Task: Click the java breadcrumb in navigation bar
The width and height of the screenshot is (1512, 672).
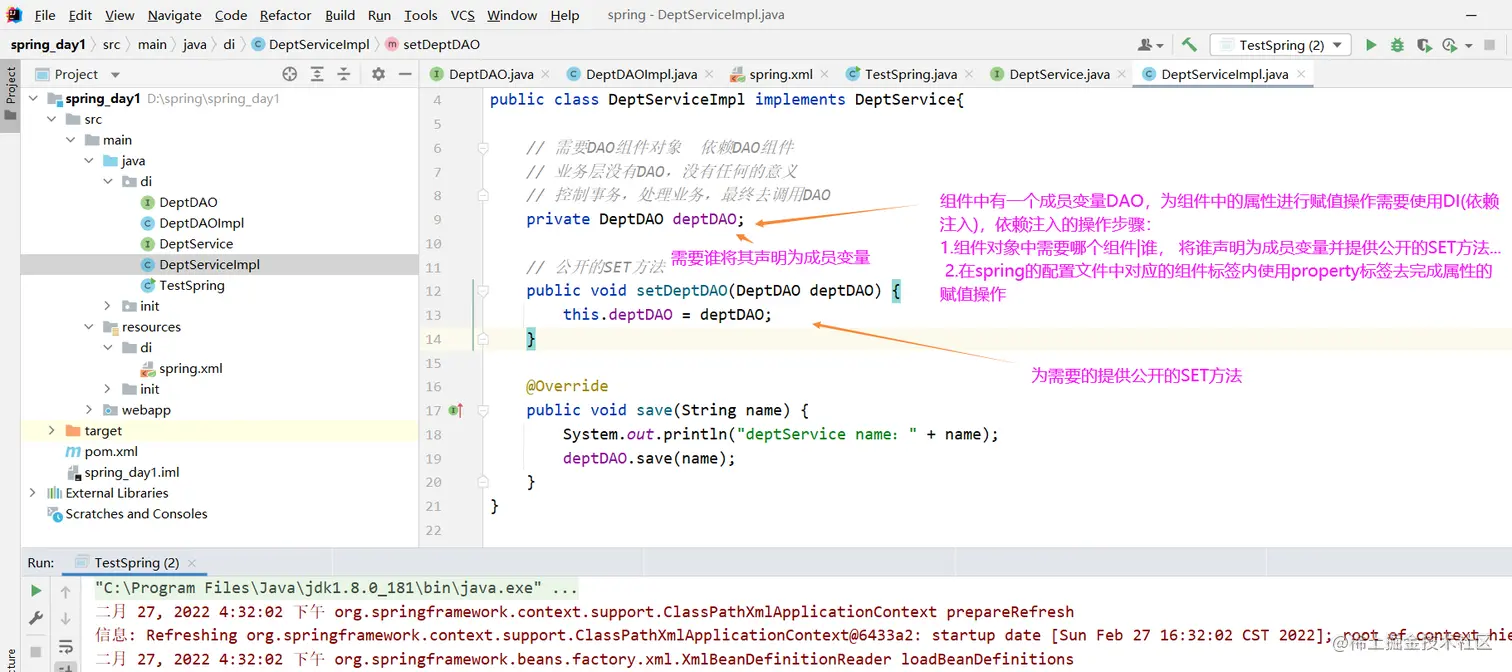Action: pos(195,45)
